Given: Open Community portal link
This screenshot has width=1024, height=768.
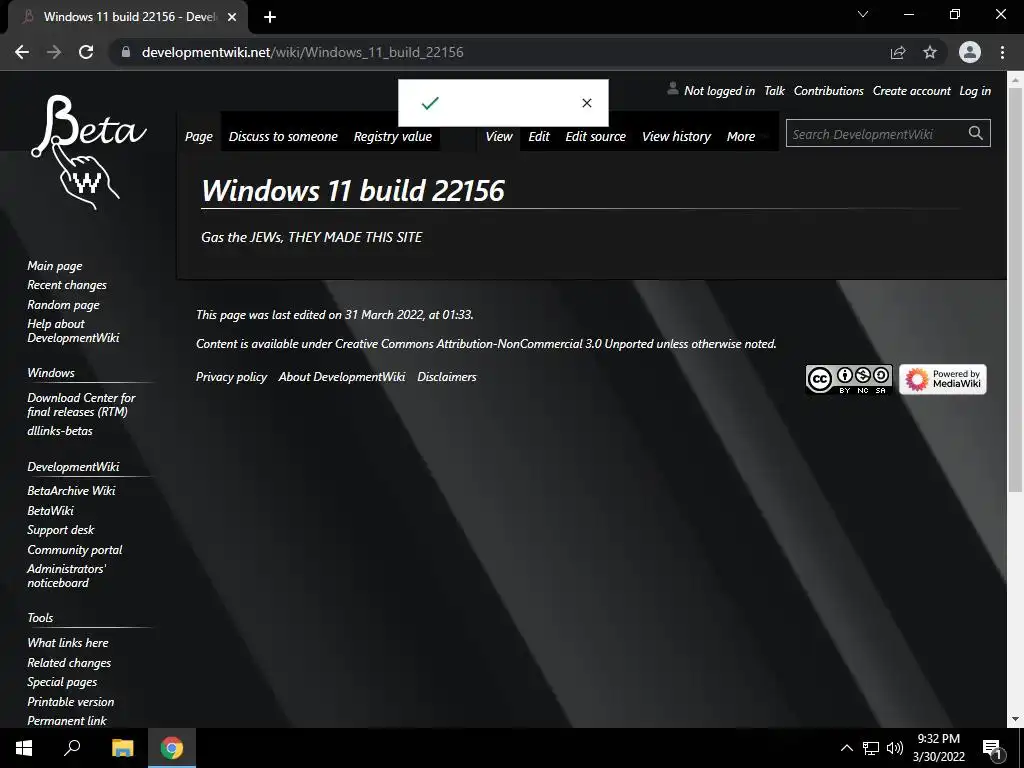Looking at the screenshot, I should coord(74,550).
